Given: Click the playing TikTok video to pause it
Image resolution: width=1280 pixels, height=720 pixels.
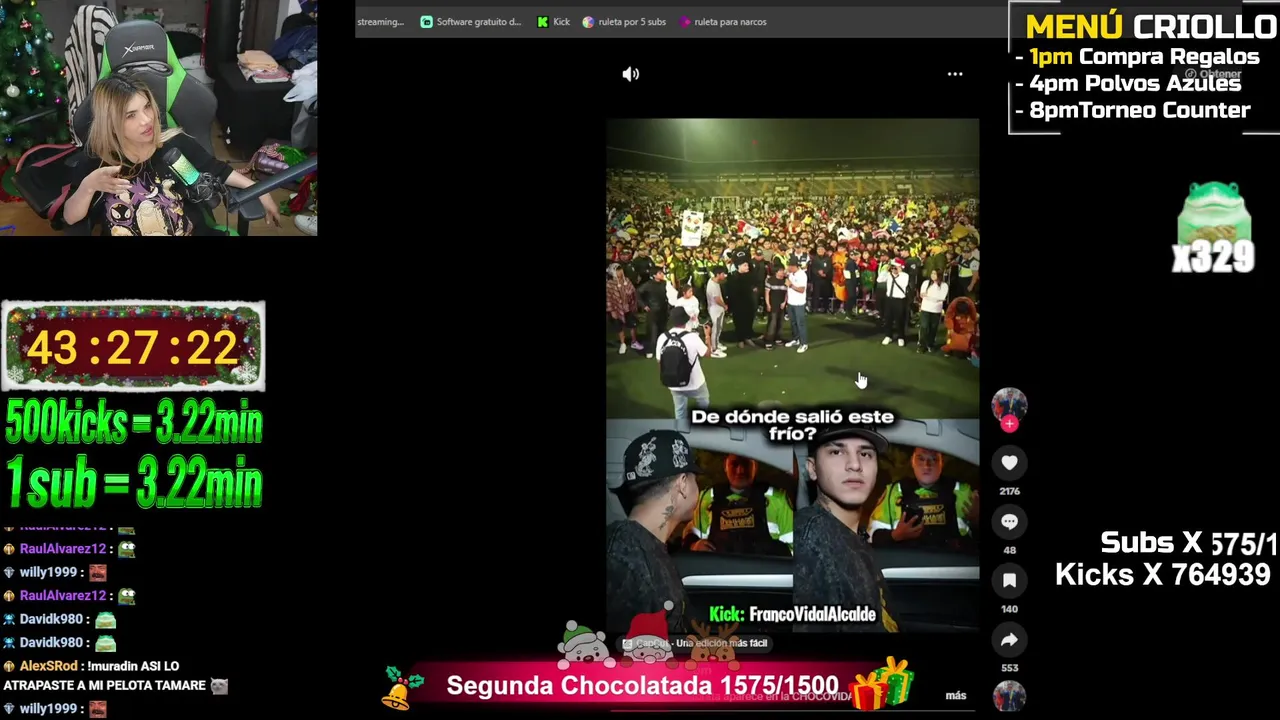Looking at the screenshot, I should point(792,375).
